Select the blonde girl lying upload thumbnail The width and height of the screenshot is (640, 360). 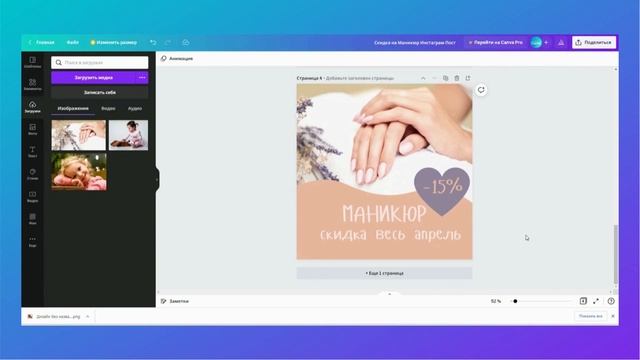79,172
